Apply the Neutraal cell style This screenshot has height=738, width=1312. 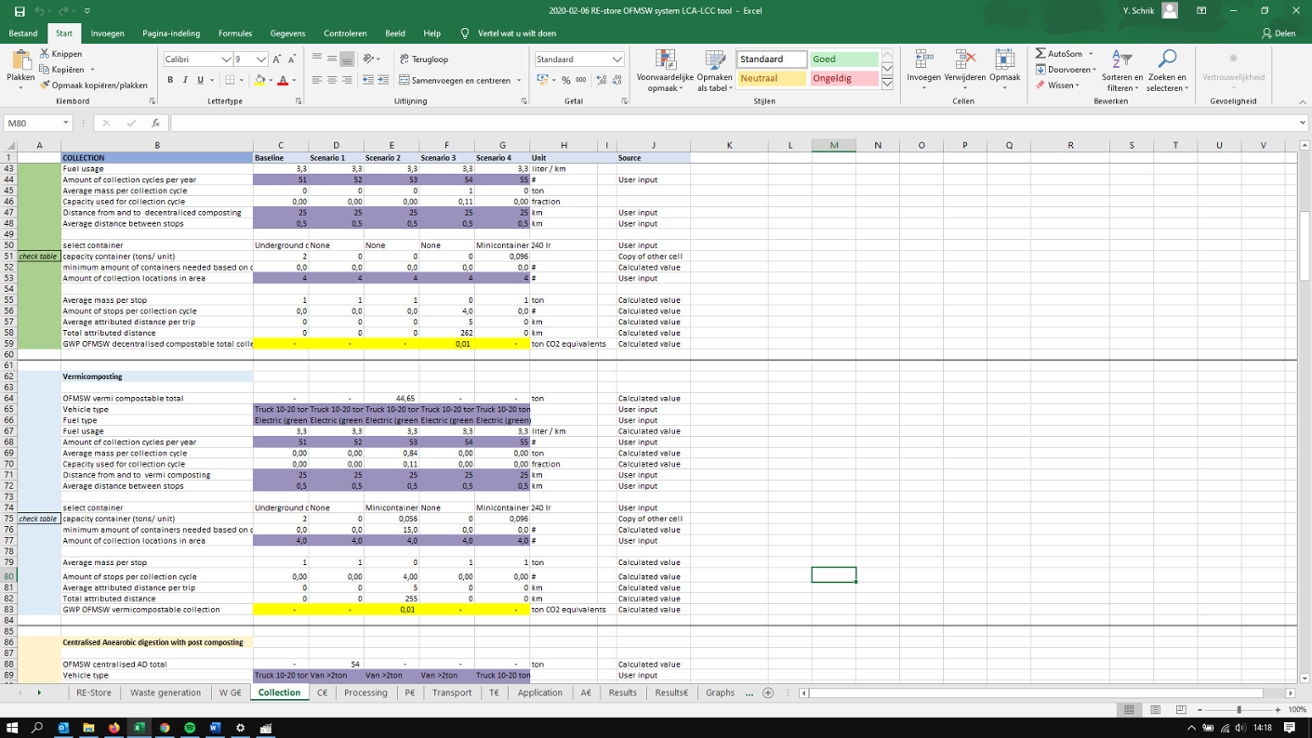tap(772, 78)
